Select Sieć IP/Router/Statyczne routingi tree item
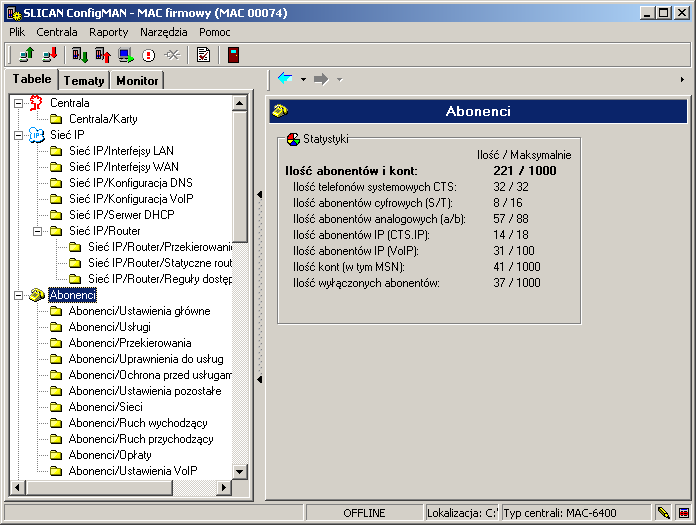696x525 pixels. click(x=160, y=263)
